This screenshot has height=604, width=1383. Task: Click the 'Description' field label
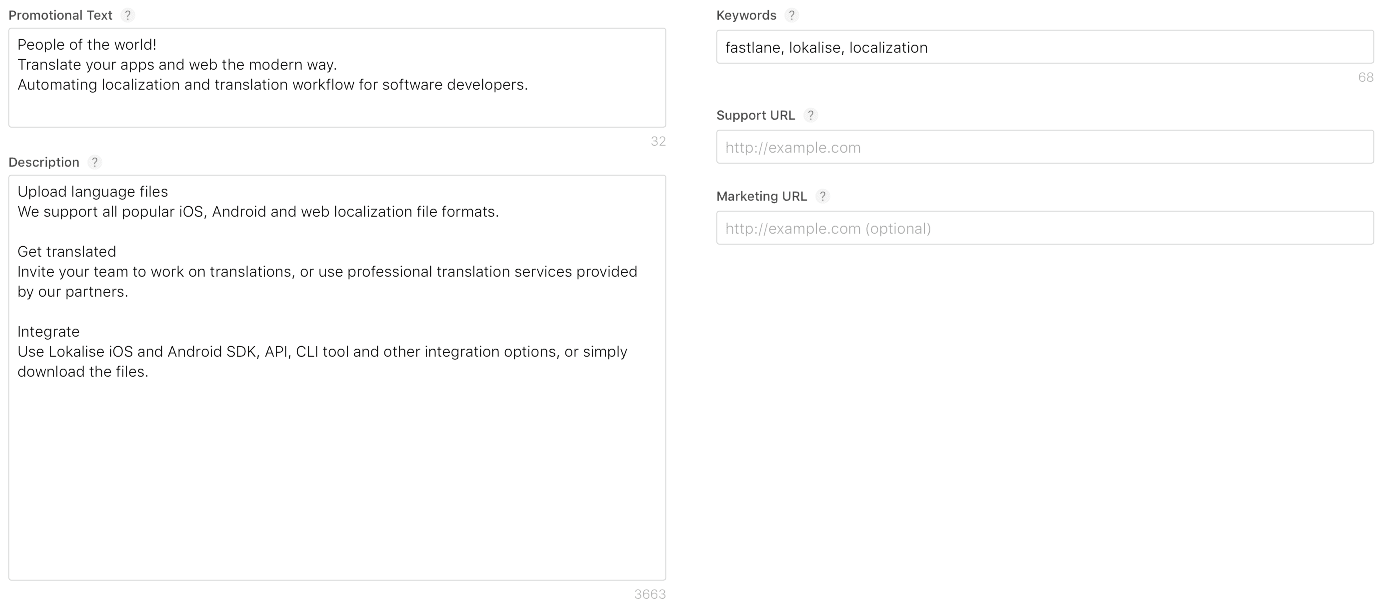pyautogui.click(x=44, y=163)
